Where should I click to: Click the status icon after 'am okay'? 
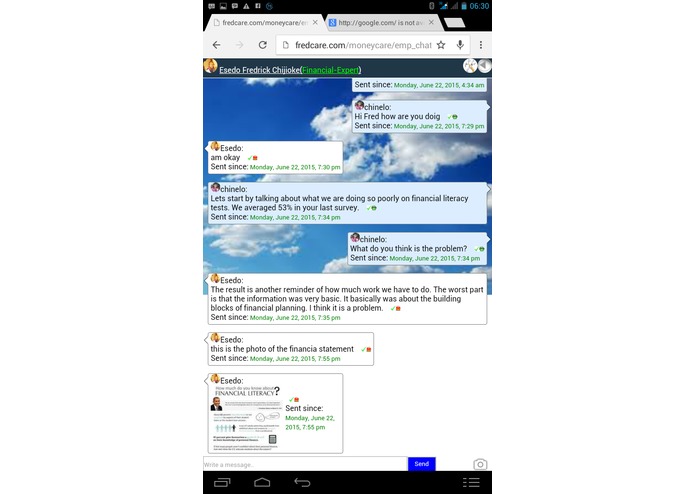(253, 158)
